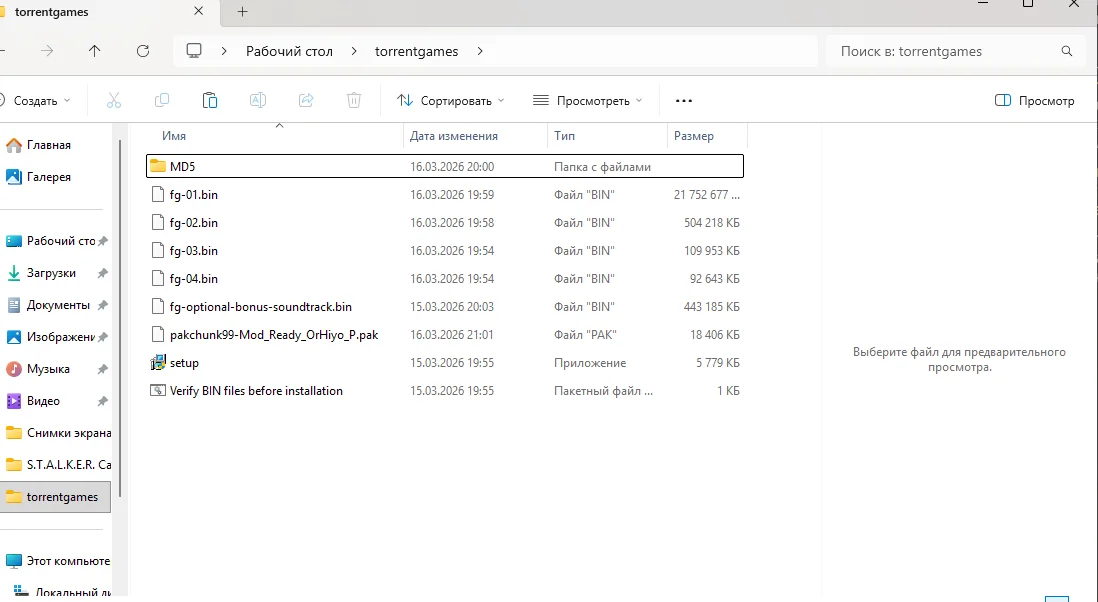Toggle the Просмотр preview pane

coord(1035,101)
